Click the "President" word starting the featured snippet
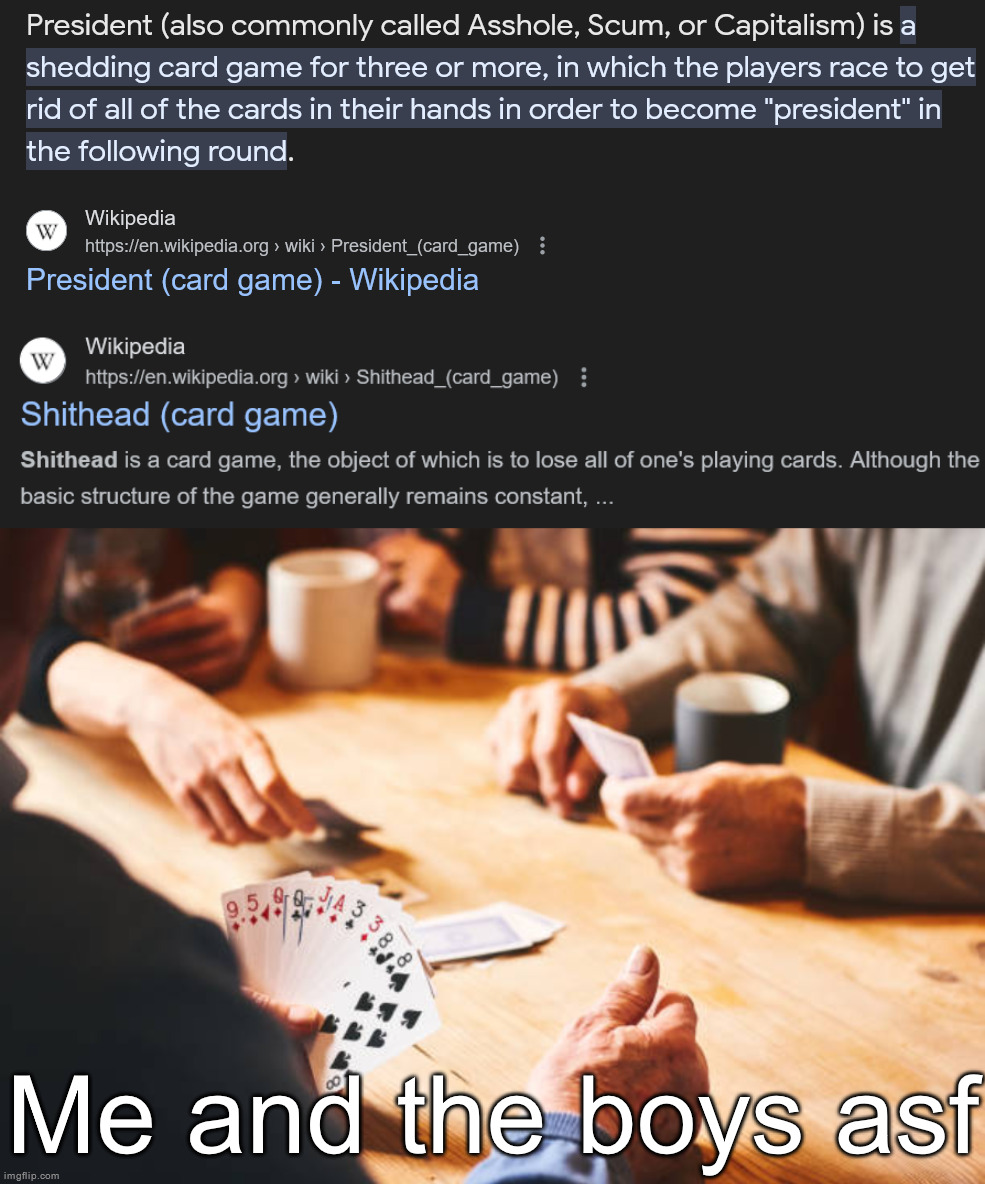Image resolution: width=985 pixels, height=1184 pixels. tap(89, 26)
